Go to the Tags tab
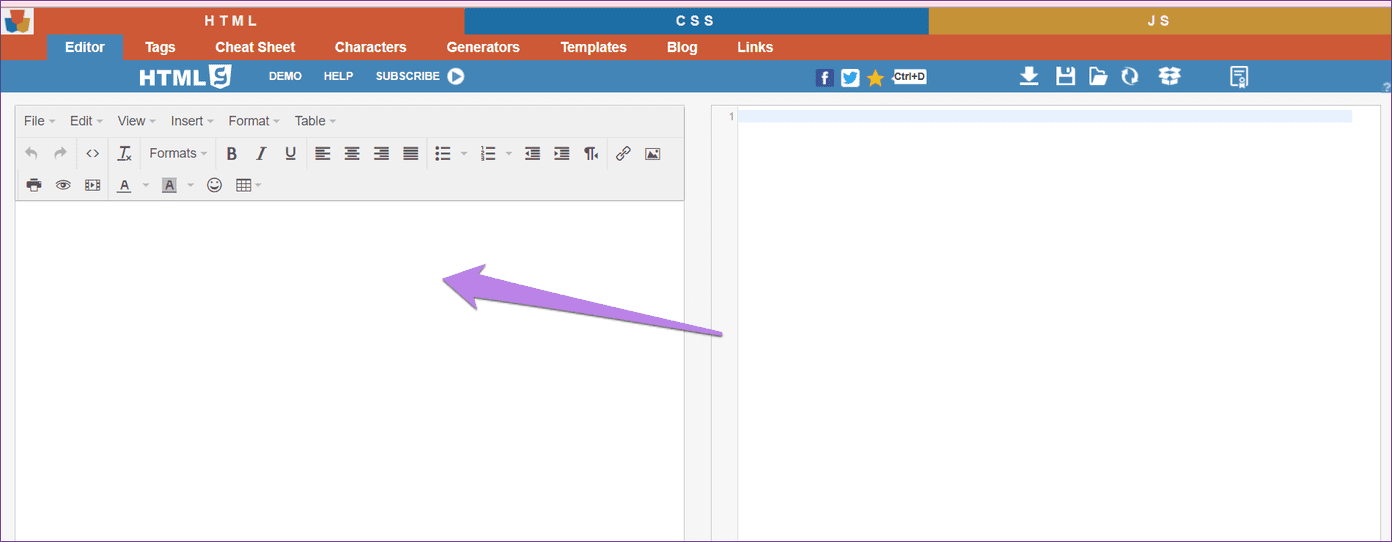The width and height of the screenshot is (1392, 542). point(160,47)
